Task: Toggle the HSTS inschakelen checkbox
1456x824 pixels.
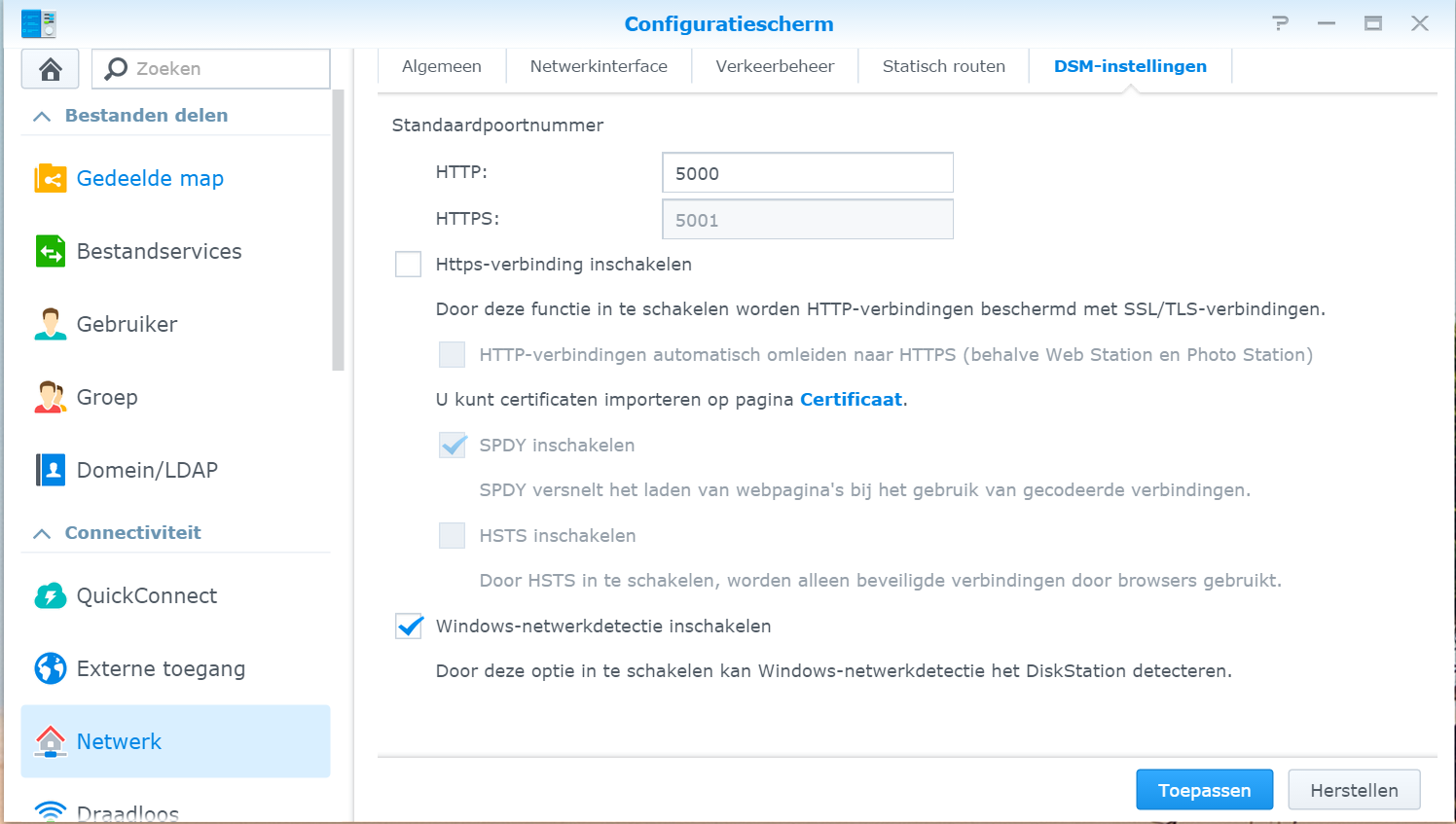Action: pyautogui.click(x=453, y=536)
